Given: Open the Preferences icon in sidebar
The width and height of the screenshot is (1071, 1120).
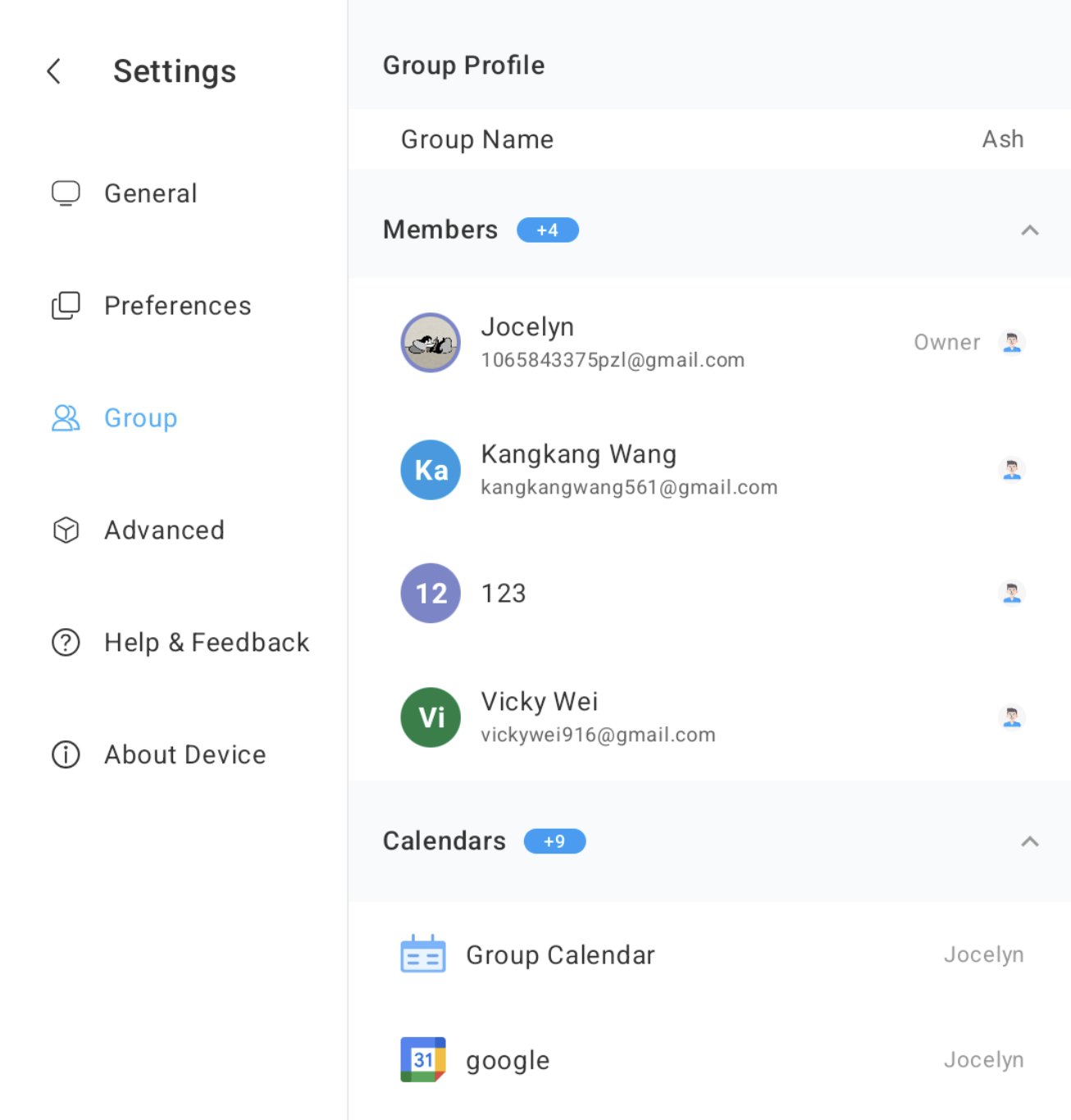Looking at the screenshot, I should click(66, 306).
